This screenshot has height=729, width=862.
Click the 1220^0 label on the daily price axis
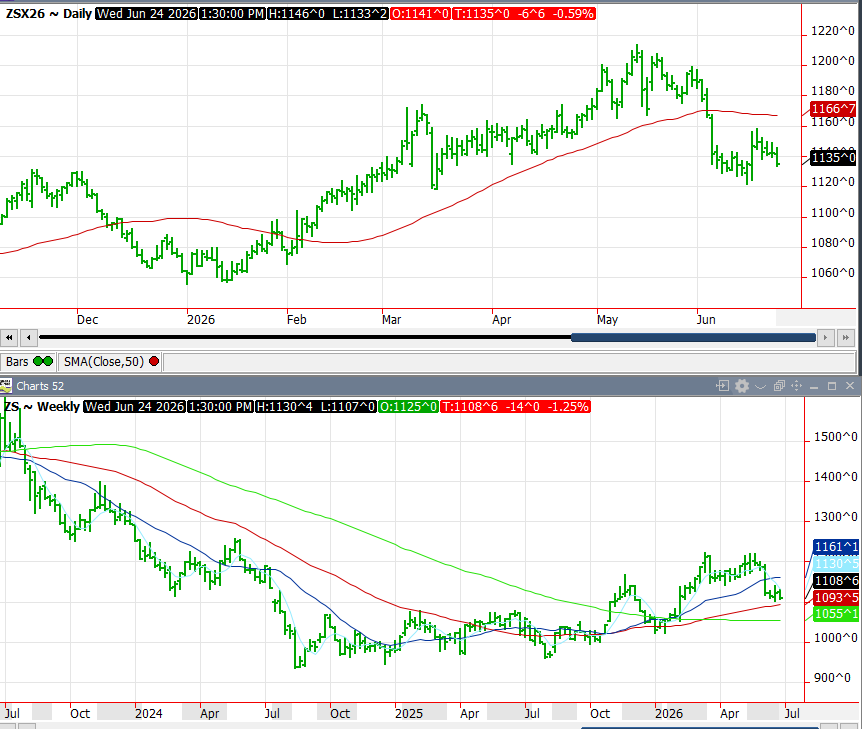(x=833, y=31)
